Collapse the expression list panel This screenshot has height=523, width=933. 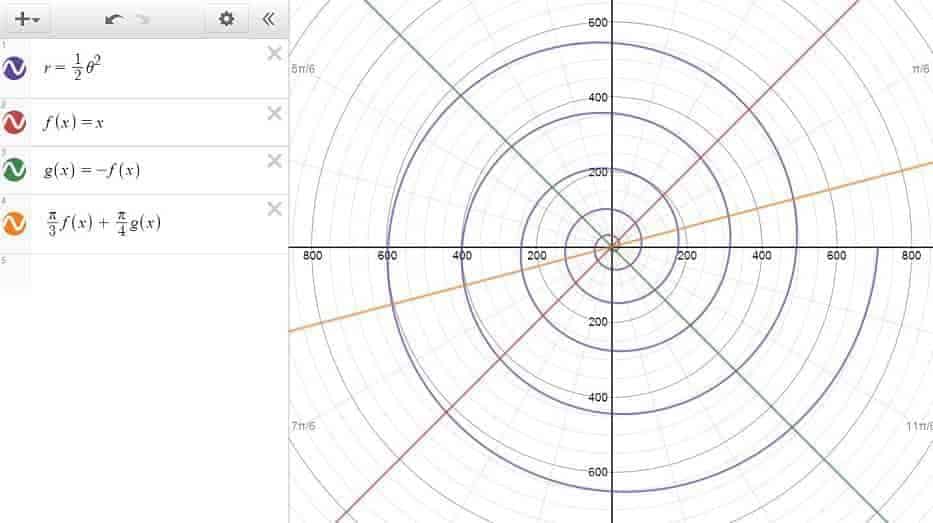pos(268,19)
